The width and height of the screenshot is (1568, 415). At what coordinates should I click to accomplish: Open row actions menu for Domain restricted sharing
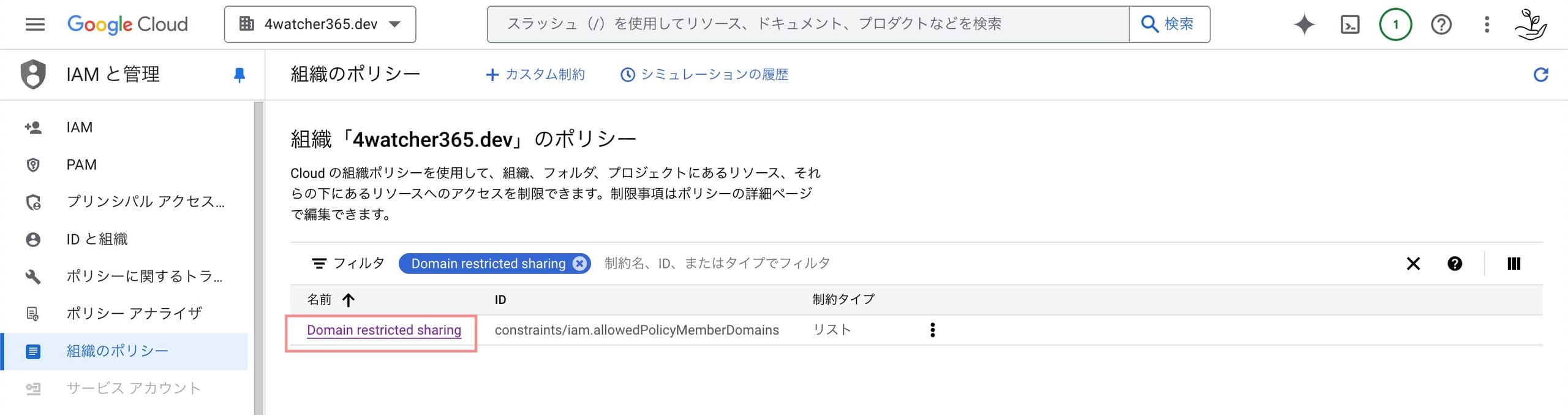click(932, 330)
